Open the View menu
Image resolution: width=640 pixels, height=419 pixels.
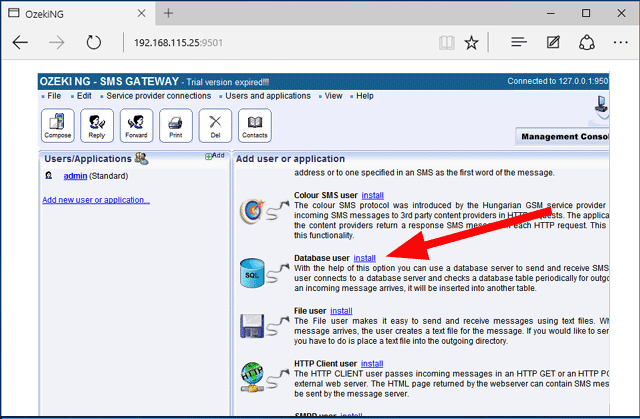click(333, 96)
